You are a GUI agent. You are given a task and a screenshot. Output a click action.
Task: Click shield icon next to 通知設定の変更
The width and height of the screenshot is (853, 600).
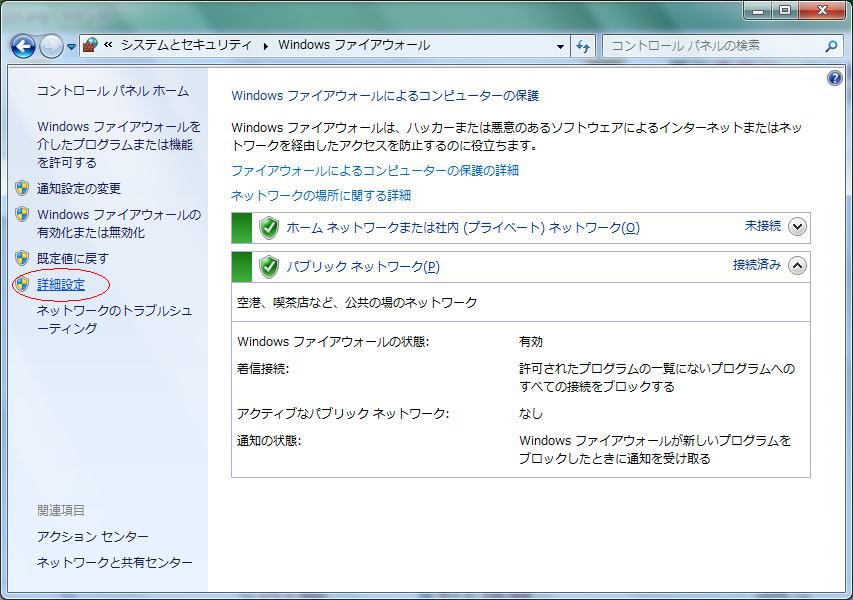pyautogui.click(x=22, y=188)
